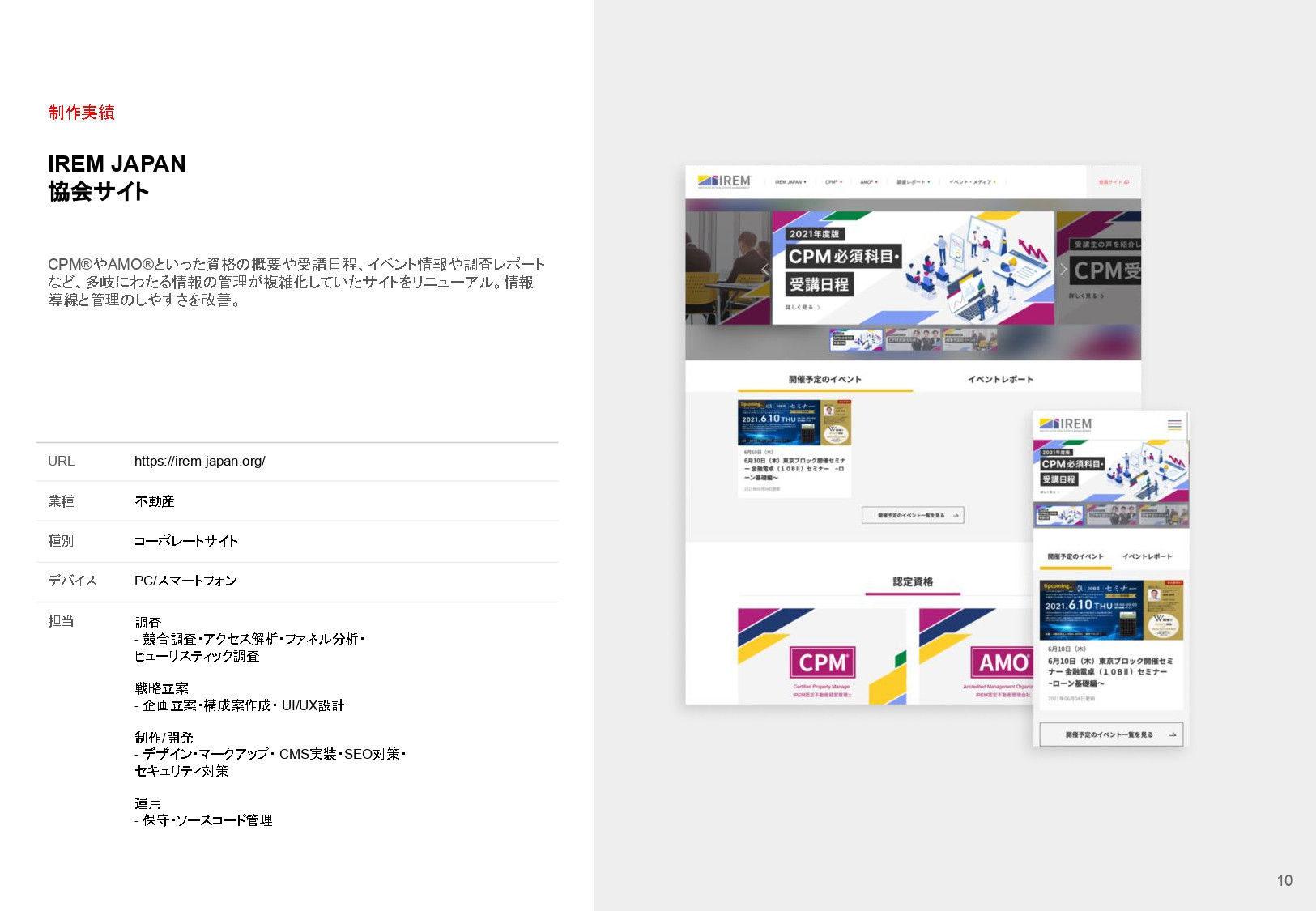Expand the 調査レポート dropdown
This screenshot has width=1316, height=911.
click(913, 181)
